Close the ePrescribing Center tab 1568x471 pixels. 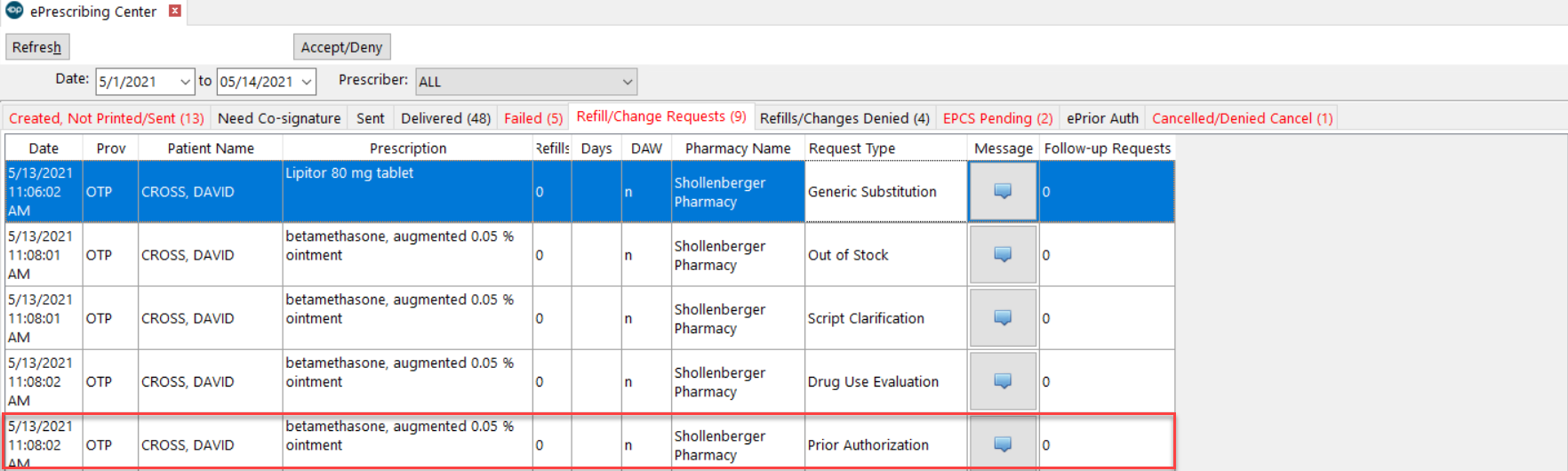point(175,11)
